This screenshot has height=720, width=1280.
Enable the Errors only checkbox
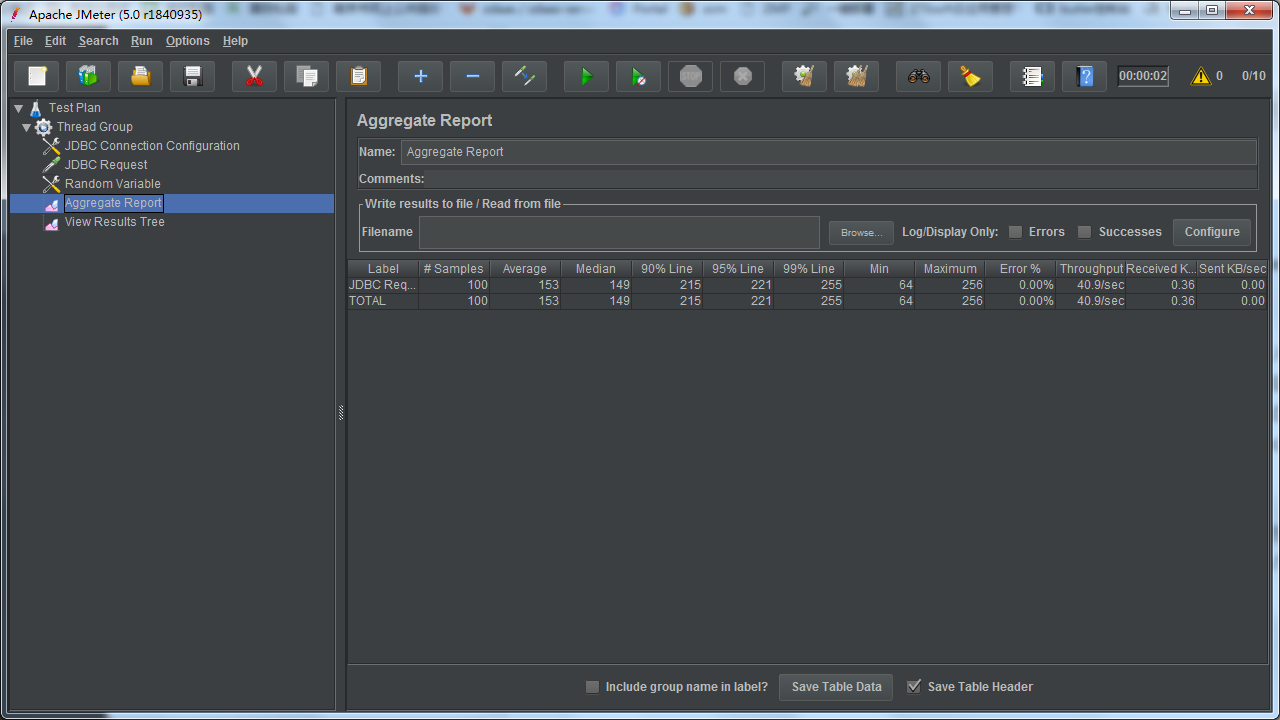coord(1015,232)
